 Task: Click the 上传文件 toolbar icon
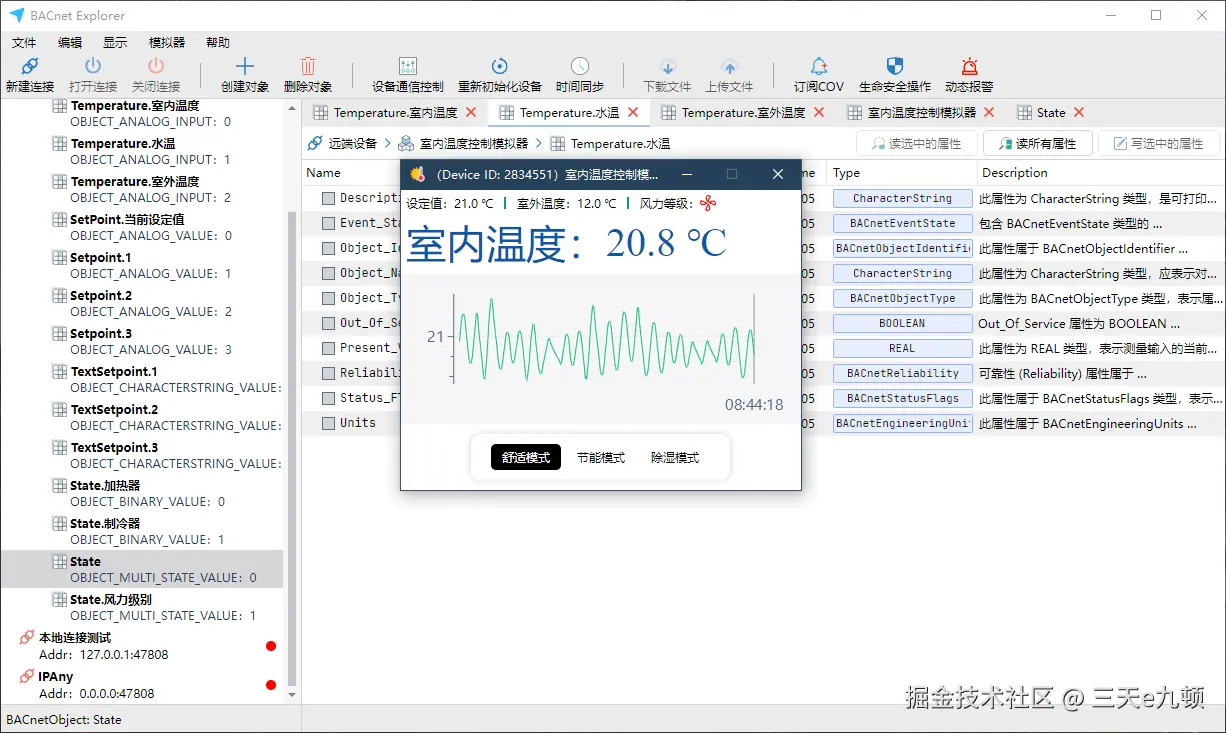[x=729, y=67]
